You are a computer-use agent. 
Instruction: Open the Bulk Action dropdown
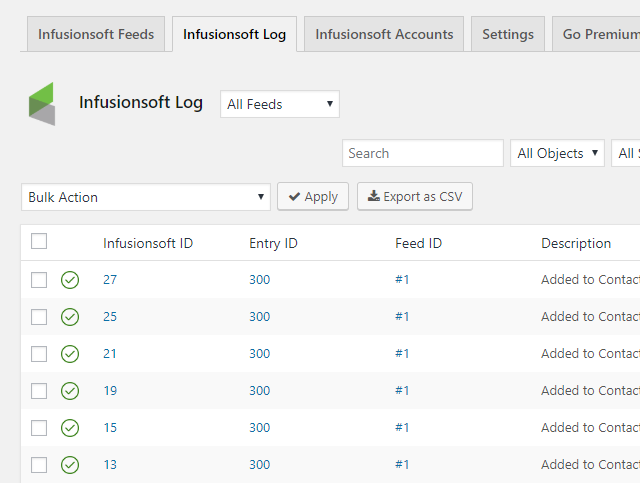(x=146, y=197)
